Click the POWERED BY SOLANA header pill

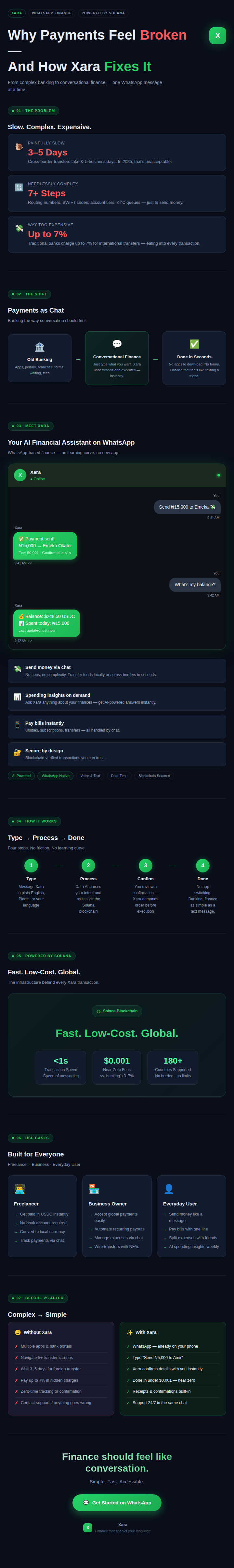click(103, 13)
